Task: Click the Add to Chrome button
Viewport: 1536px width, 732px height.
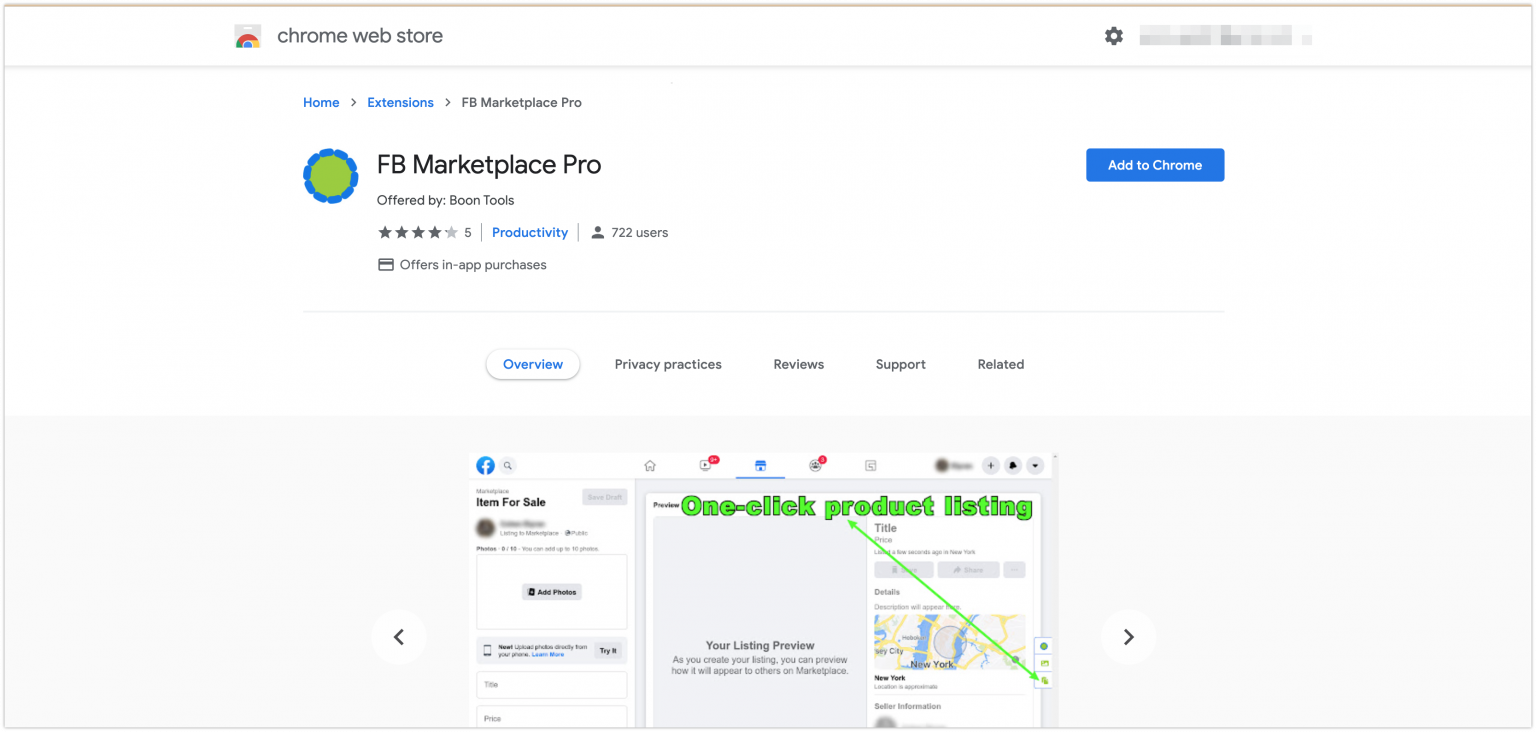Action: [x=1155, y=165]
